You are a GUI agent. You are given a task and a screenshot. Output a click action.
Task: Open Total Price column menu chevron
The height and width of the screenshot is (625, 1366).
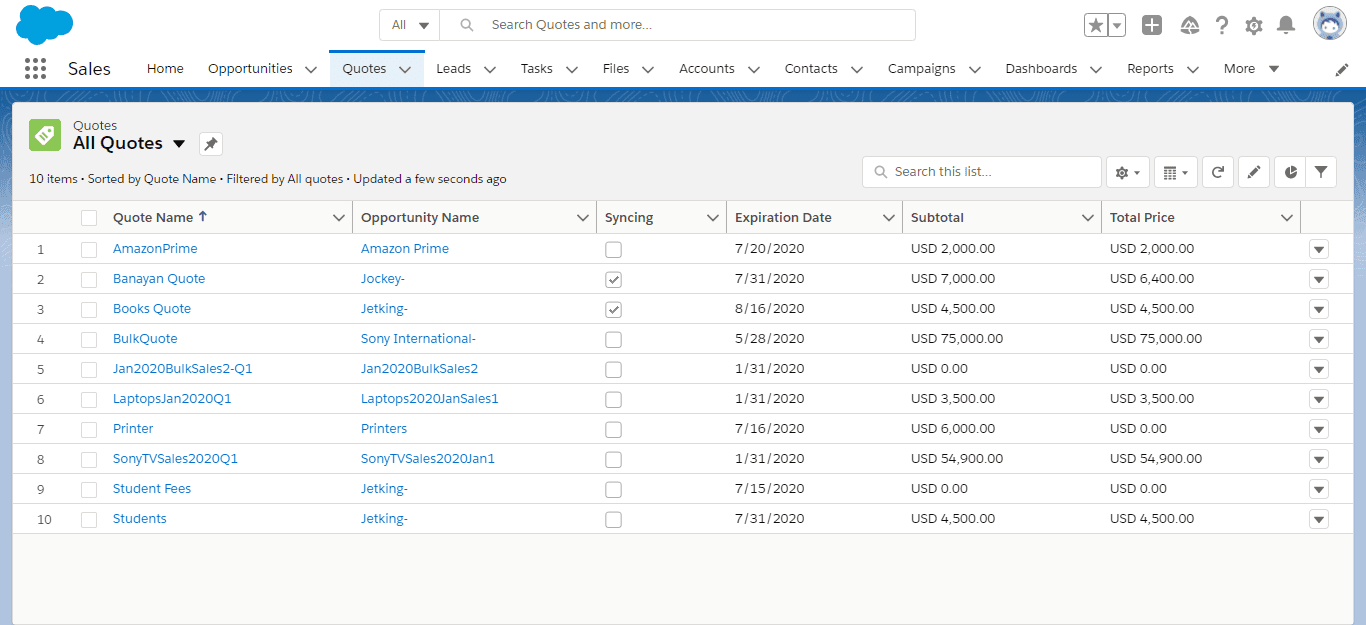[1287, 218]
